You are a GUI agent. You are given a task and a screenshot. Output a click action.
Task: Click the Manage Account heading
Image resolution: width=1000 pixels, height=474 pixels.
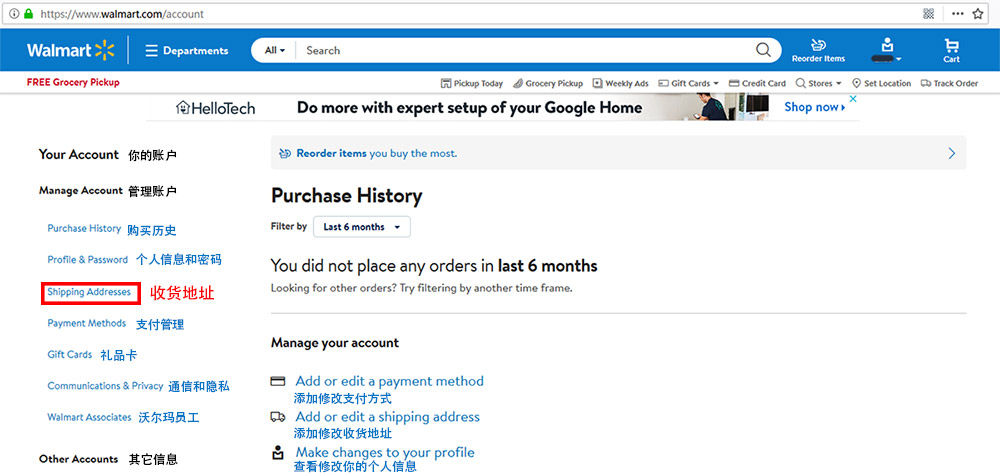pyautogui.click(x=80, y=191)
